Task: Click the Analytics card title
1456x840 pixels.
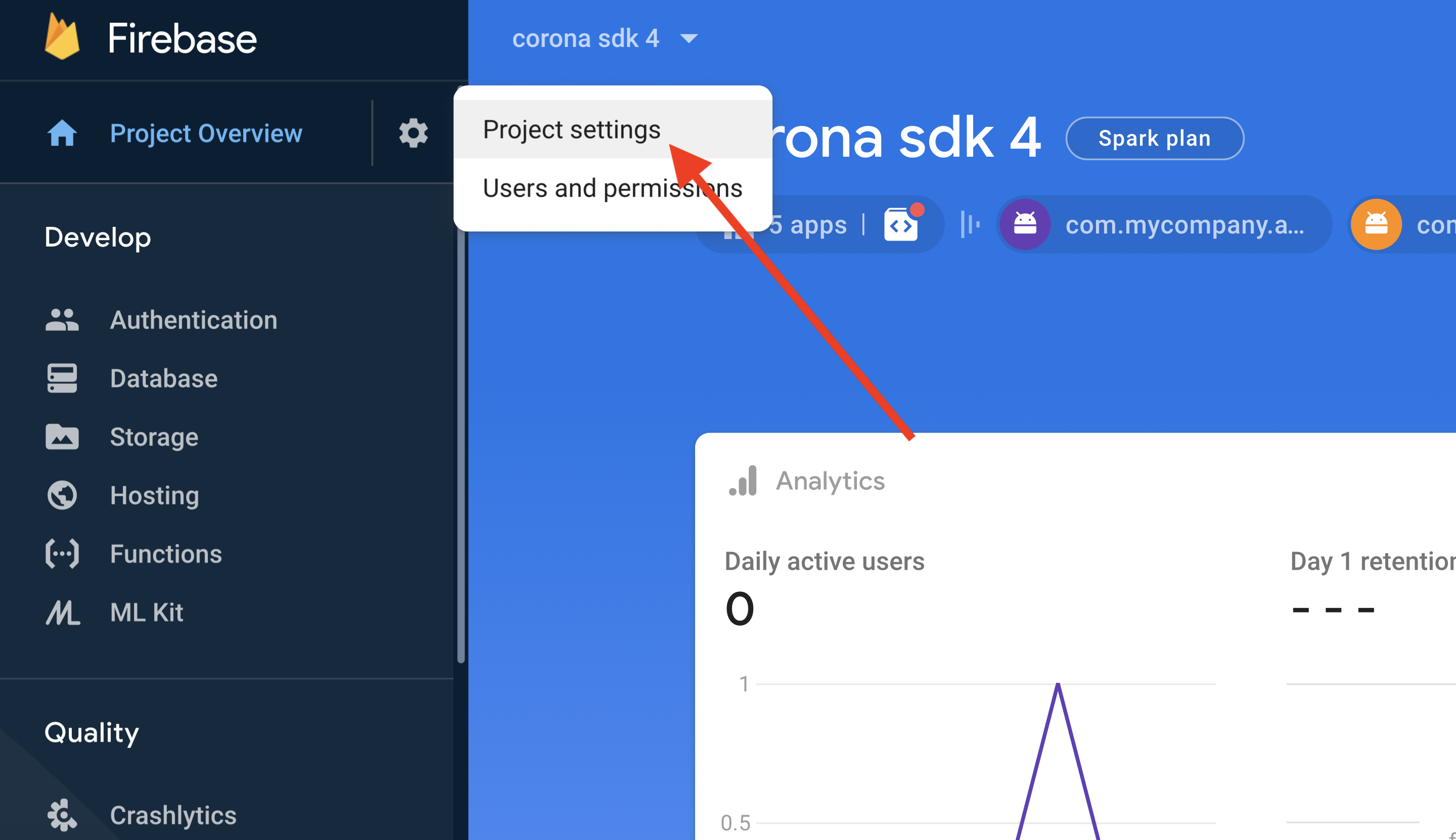Action: (x=830, y=481)
